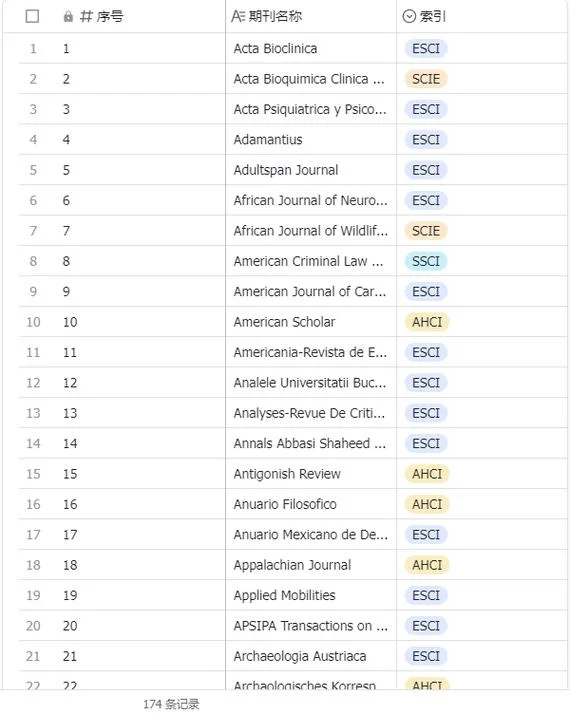Open the Antigonish Review cell
The image size is (570, 714).
pos(311,474)
